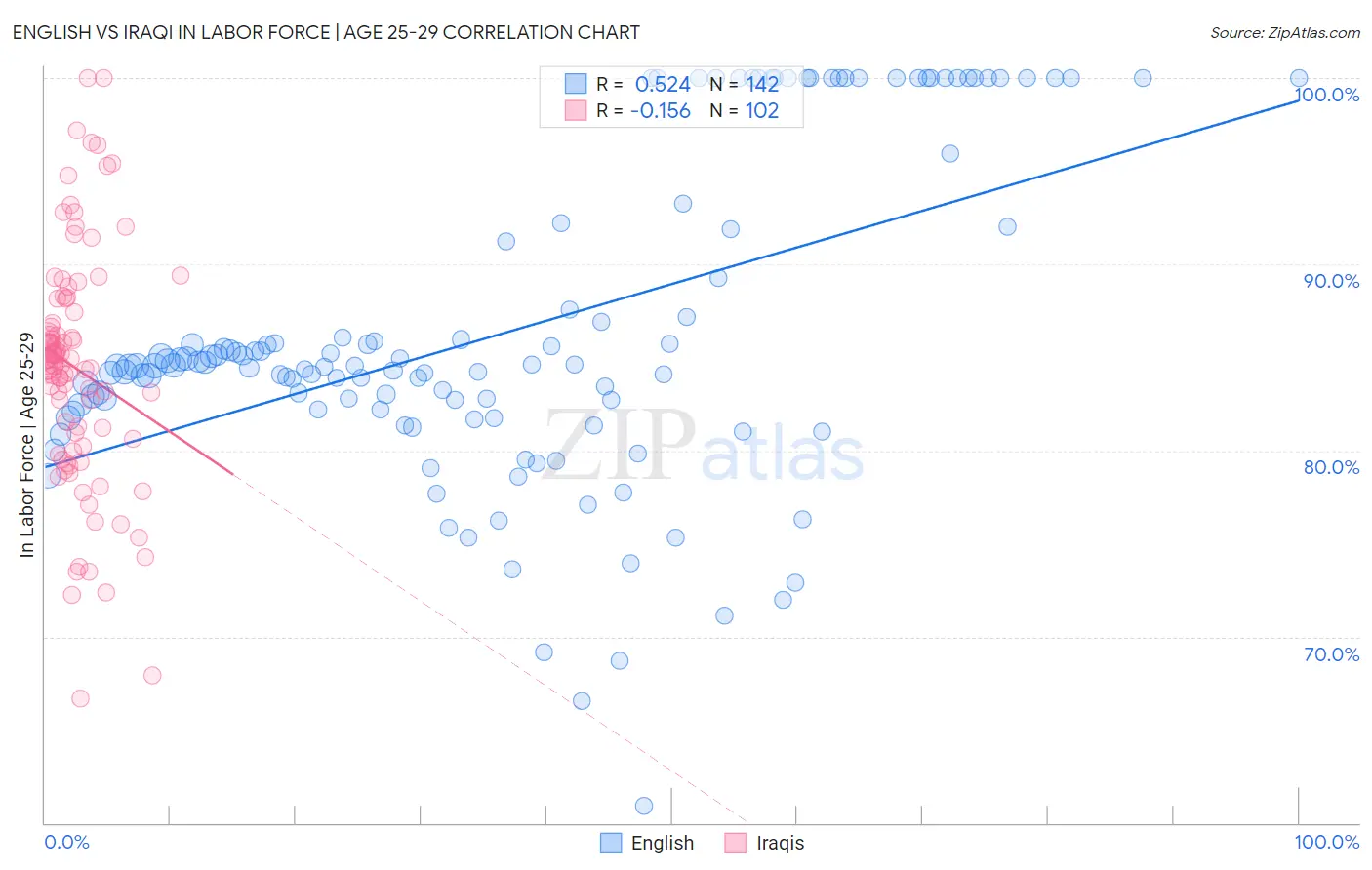
Task: Click the Iraqis legend label at bottom
Action: click(781, 843)
